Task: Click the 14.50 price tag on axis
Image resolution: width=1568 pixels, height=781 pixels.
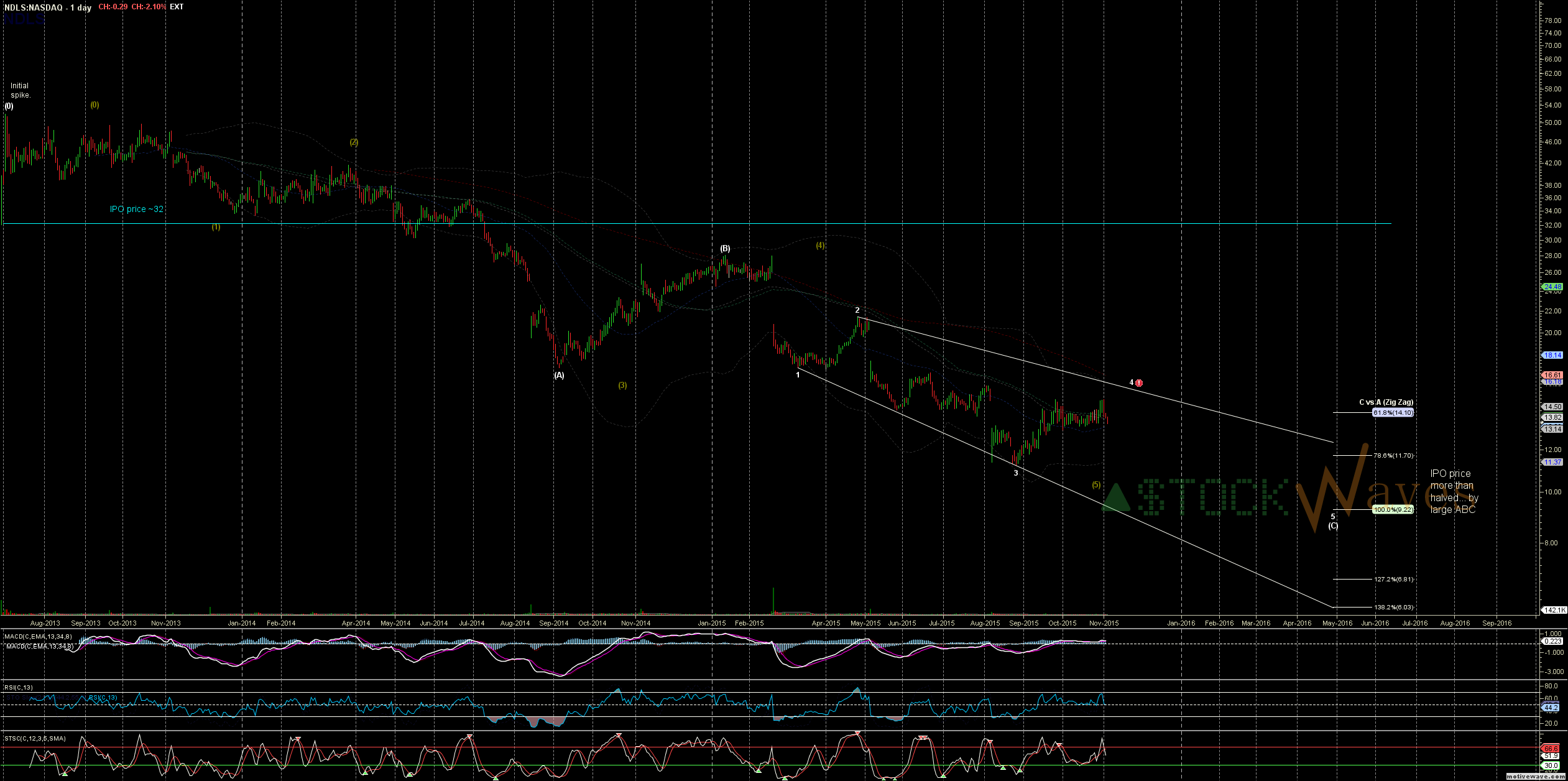Action: pyautogui.click(x=1552, y=407)
